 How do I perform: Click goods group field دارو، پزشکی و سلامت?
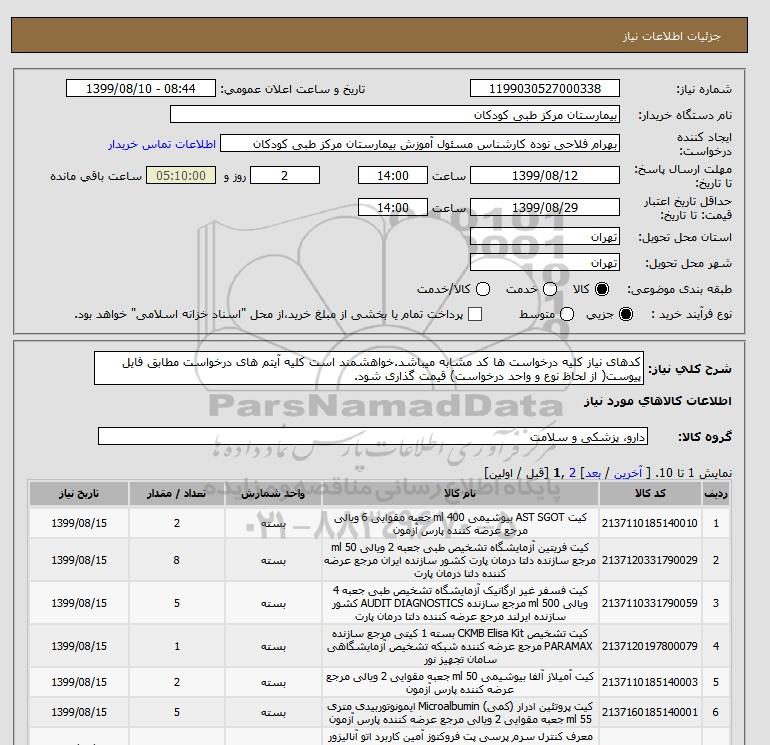[373, 436]
